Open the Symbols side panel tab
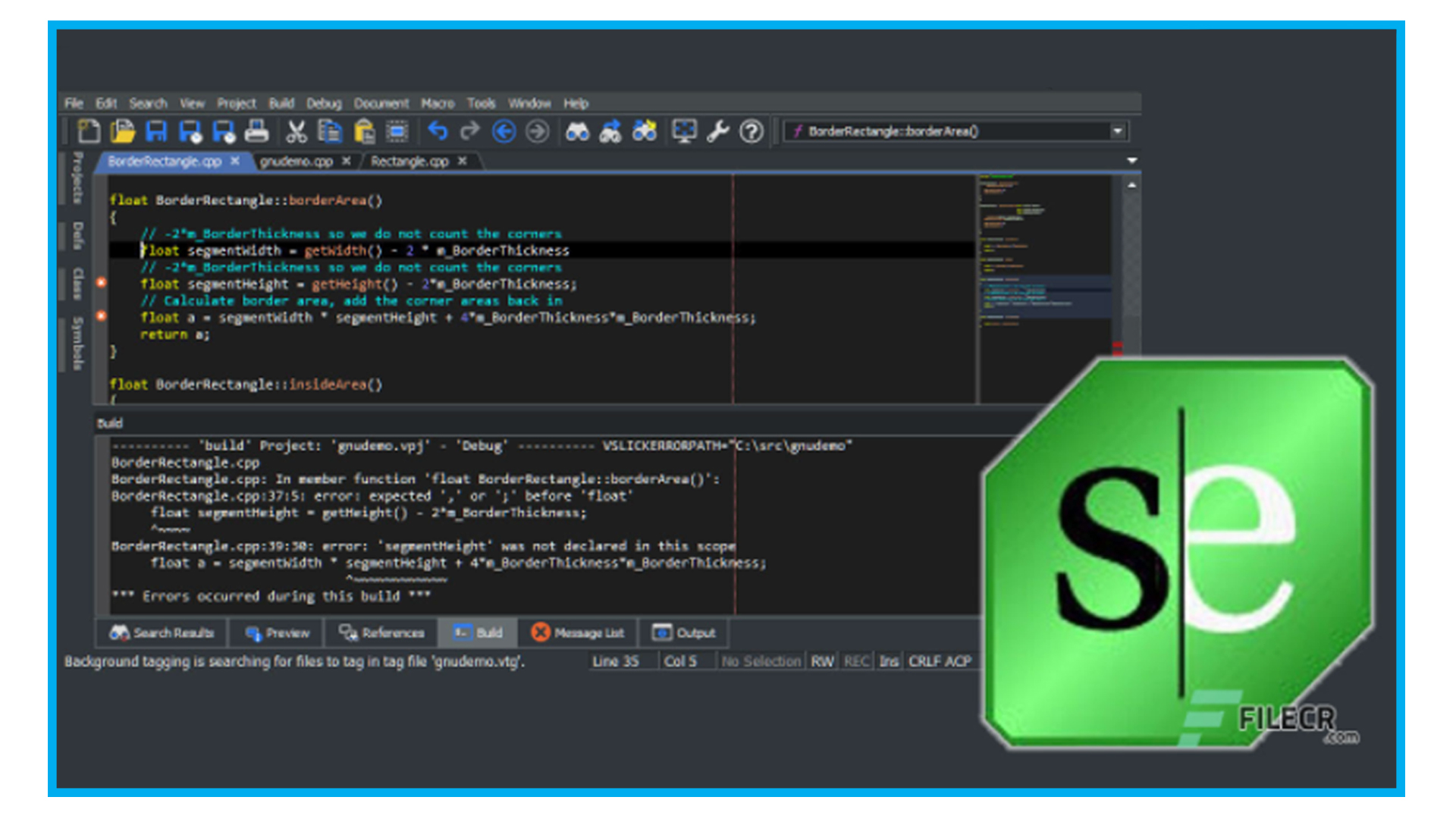This screenshot has height=819, width=1456. [x=77, y=344]
